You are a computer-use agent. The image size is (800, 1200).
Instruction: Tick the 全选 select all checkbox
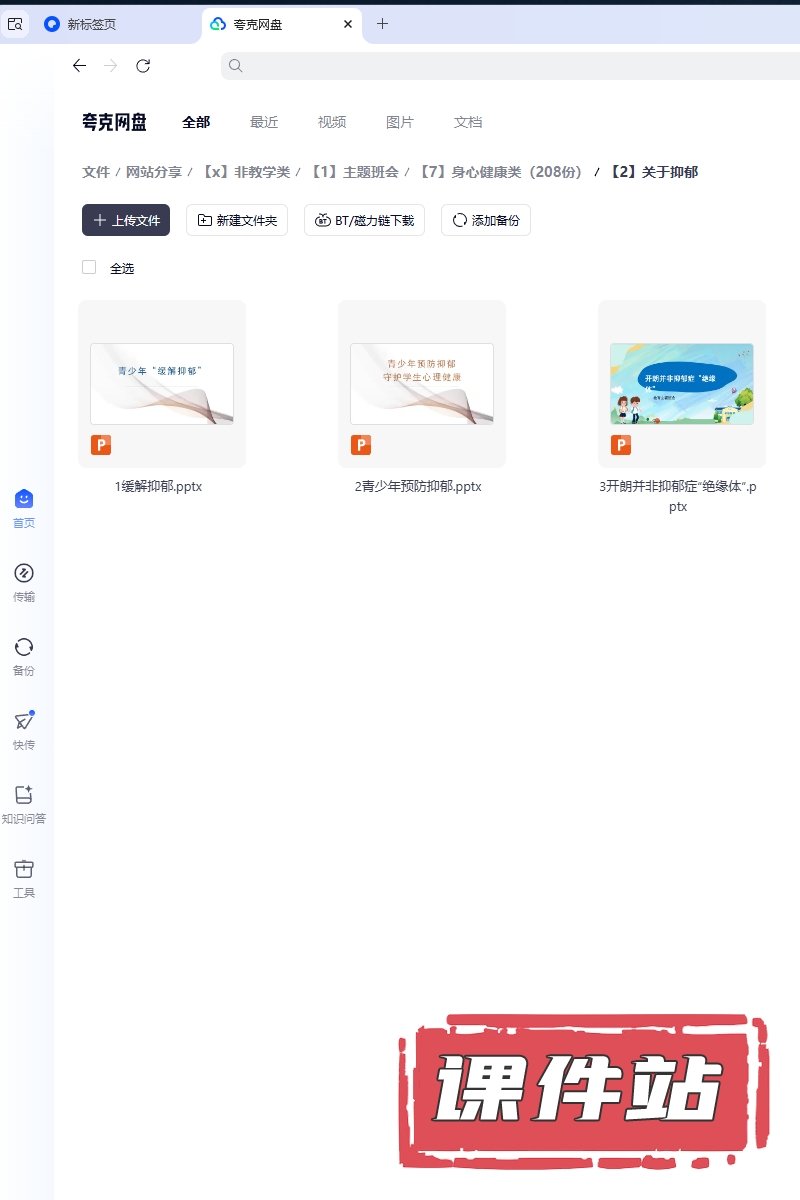coord(89,268)
